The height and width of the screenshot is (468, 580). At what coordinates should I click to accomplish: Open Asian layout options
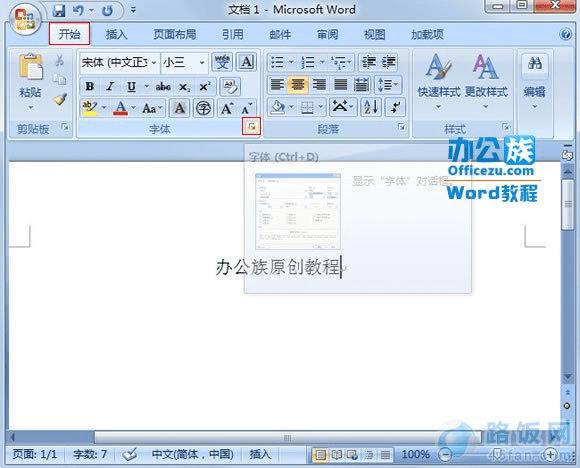tap(343, 107)
